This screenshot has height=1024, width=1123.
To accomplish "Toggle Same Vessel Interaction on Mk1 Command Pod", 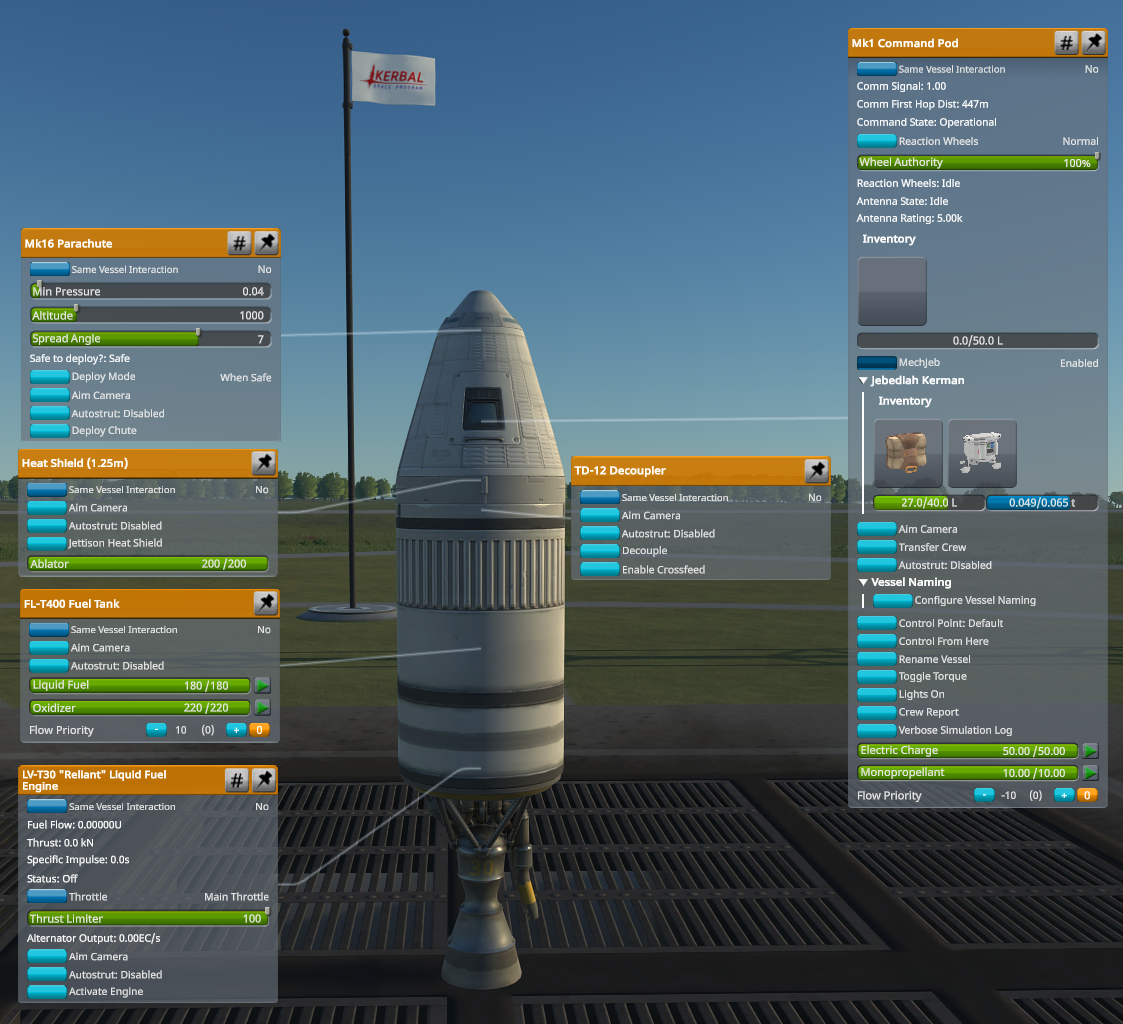I will coord(877,69).
